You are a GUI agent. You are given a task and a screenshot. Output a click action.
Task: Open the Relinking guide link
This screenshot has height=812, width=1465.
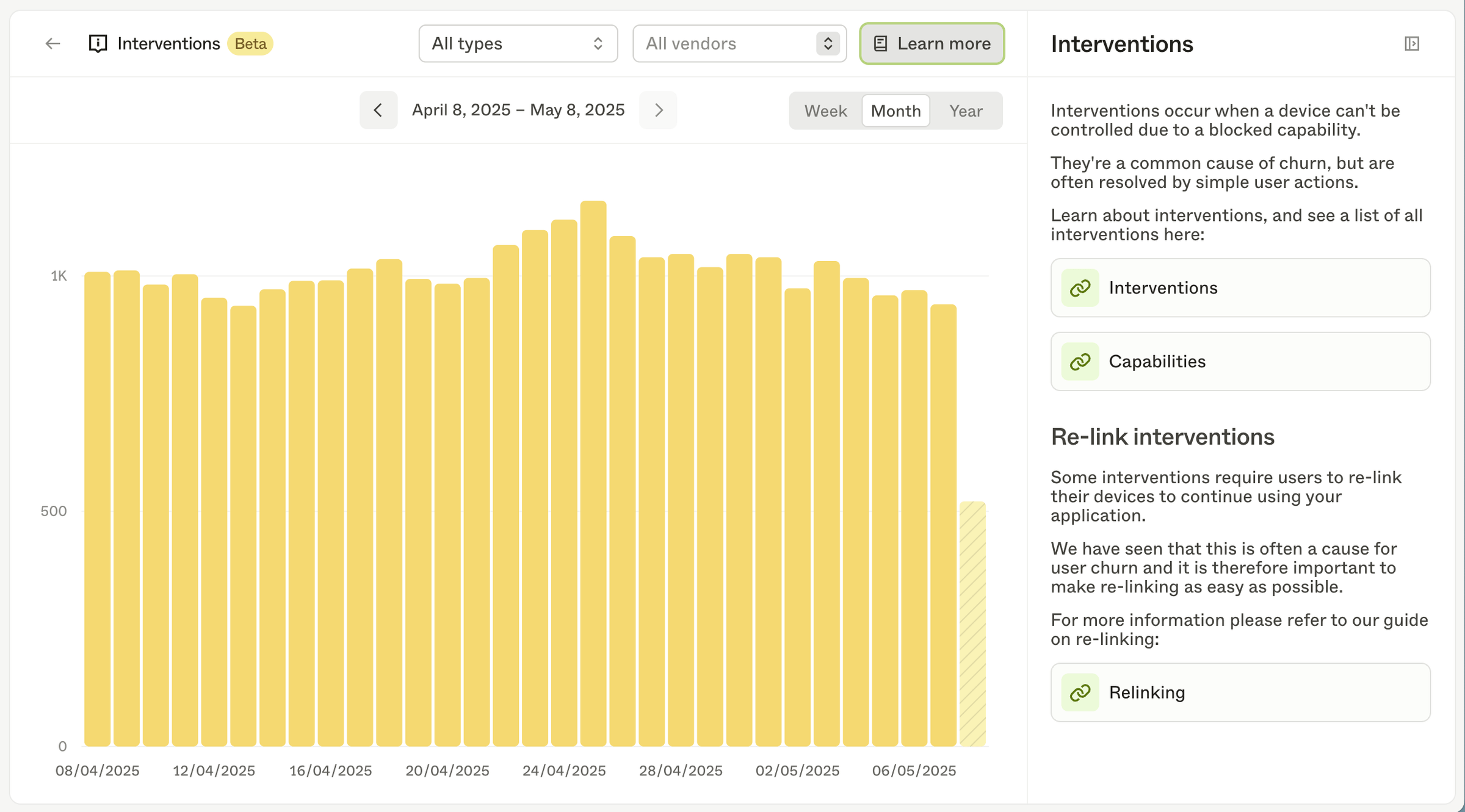[1239, 692]
